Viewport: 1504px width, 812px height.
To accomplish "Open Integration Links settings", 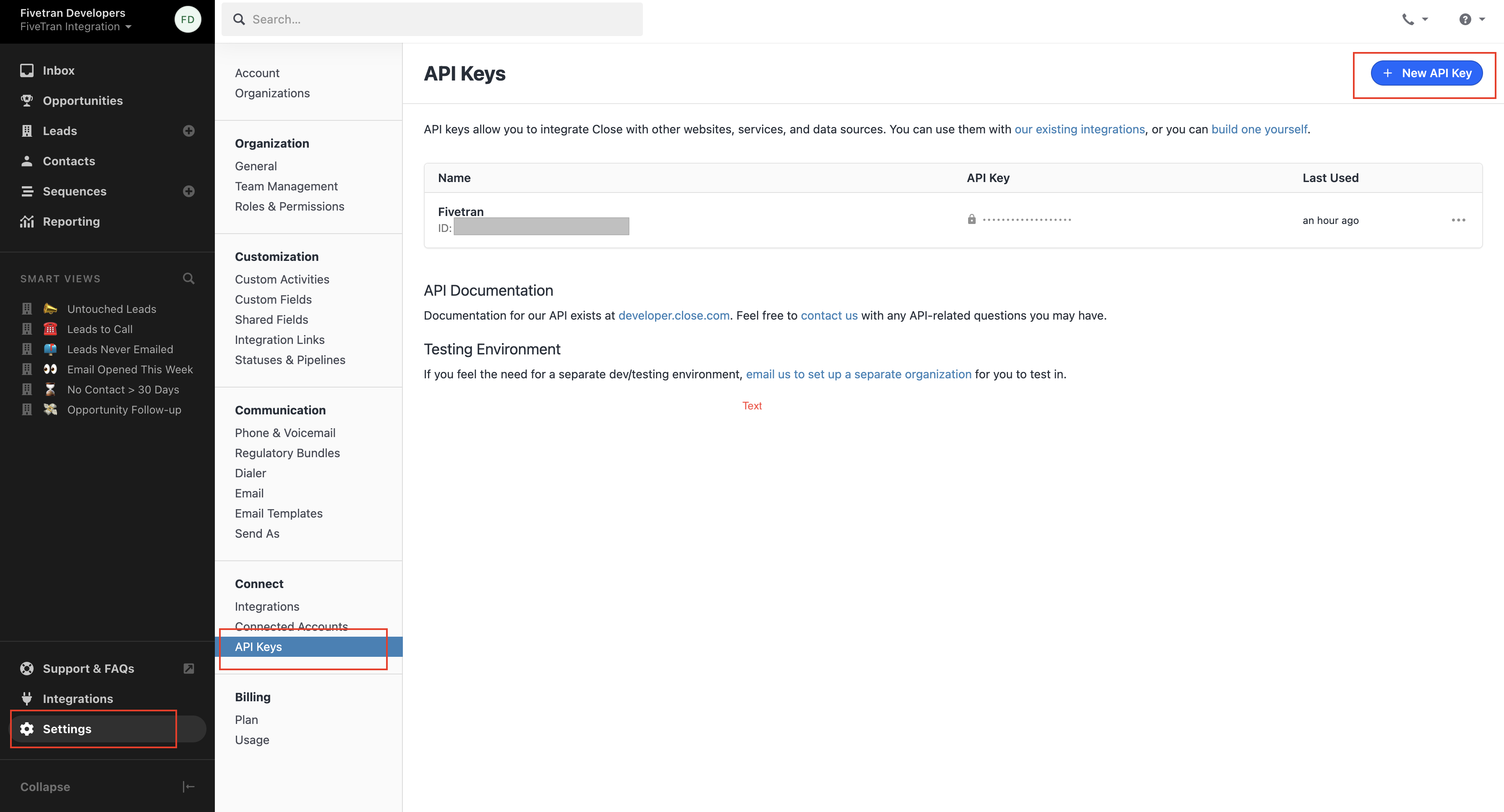I will coord(279,339).
